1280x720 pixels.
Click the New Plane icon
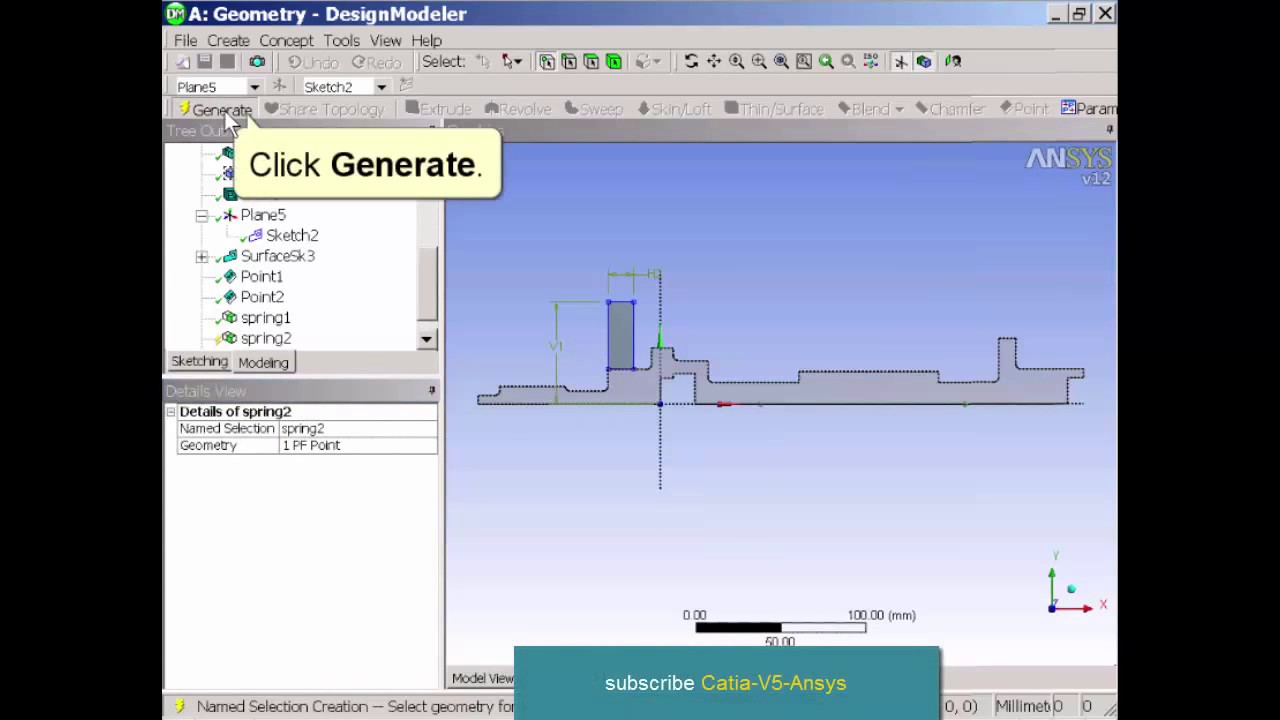279,87
